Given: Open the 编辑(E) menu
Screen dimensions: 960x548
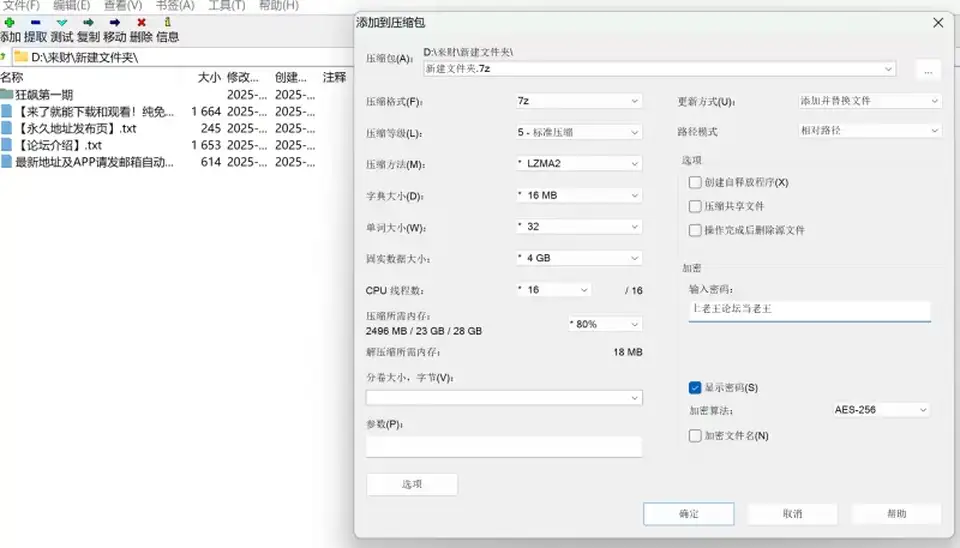Looking at the screenshot, I should (x=72, y=6).
